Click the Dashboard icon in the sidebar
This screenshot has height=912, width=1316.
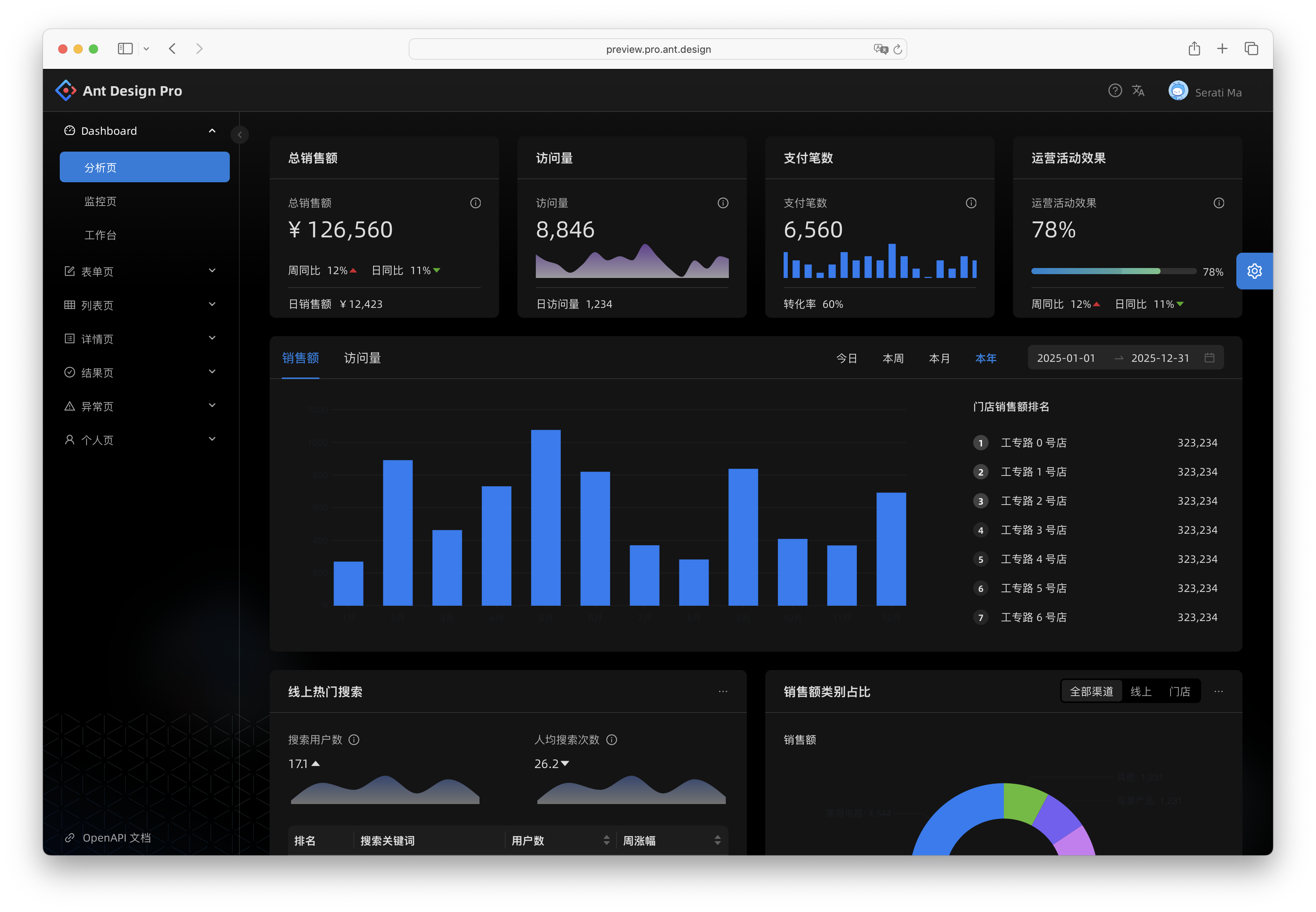[69, 130]
